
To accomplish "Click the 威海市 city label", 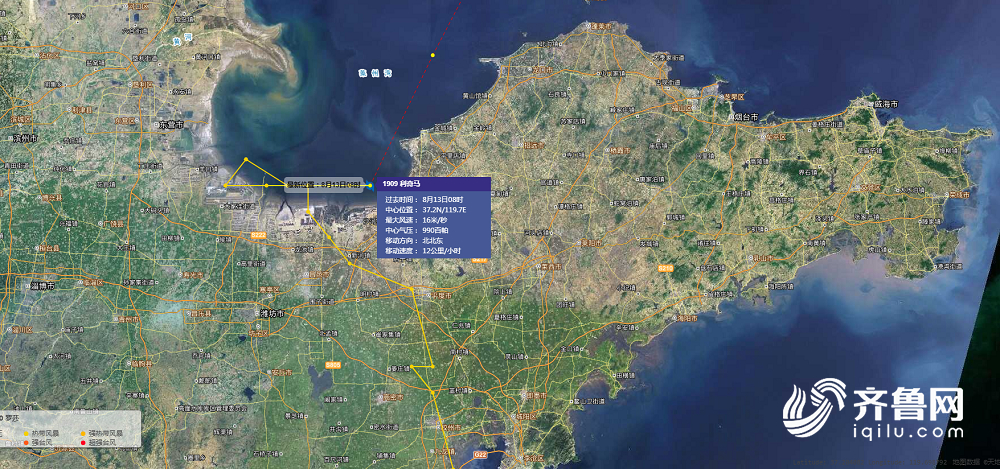I will [x=885, y=104].
